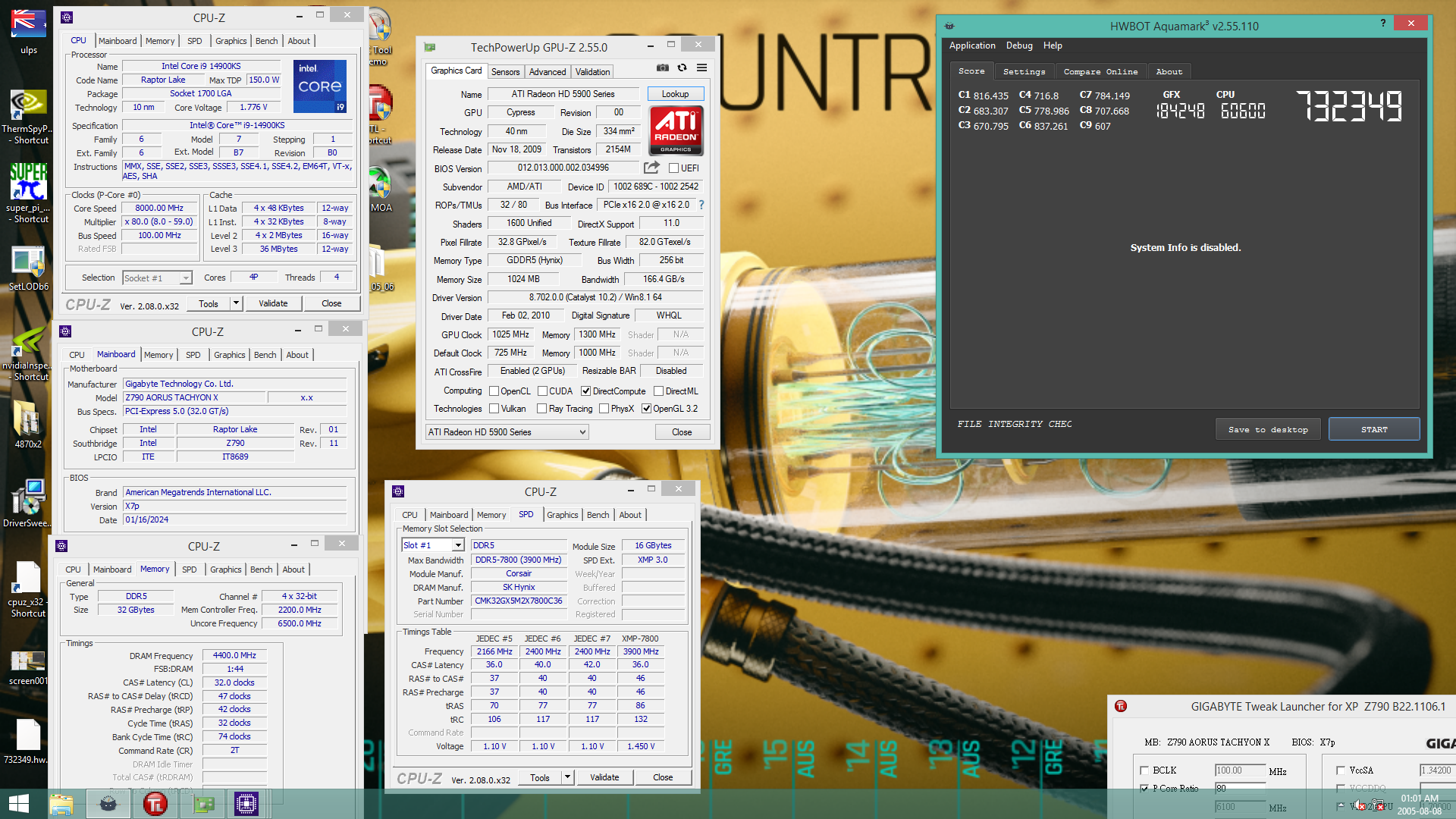This screenshot has height=819, width=1456.
Task: Launch the super_pi shortcut icon
Action: tap(28, 193)
